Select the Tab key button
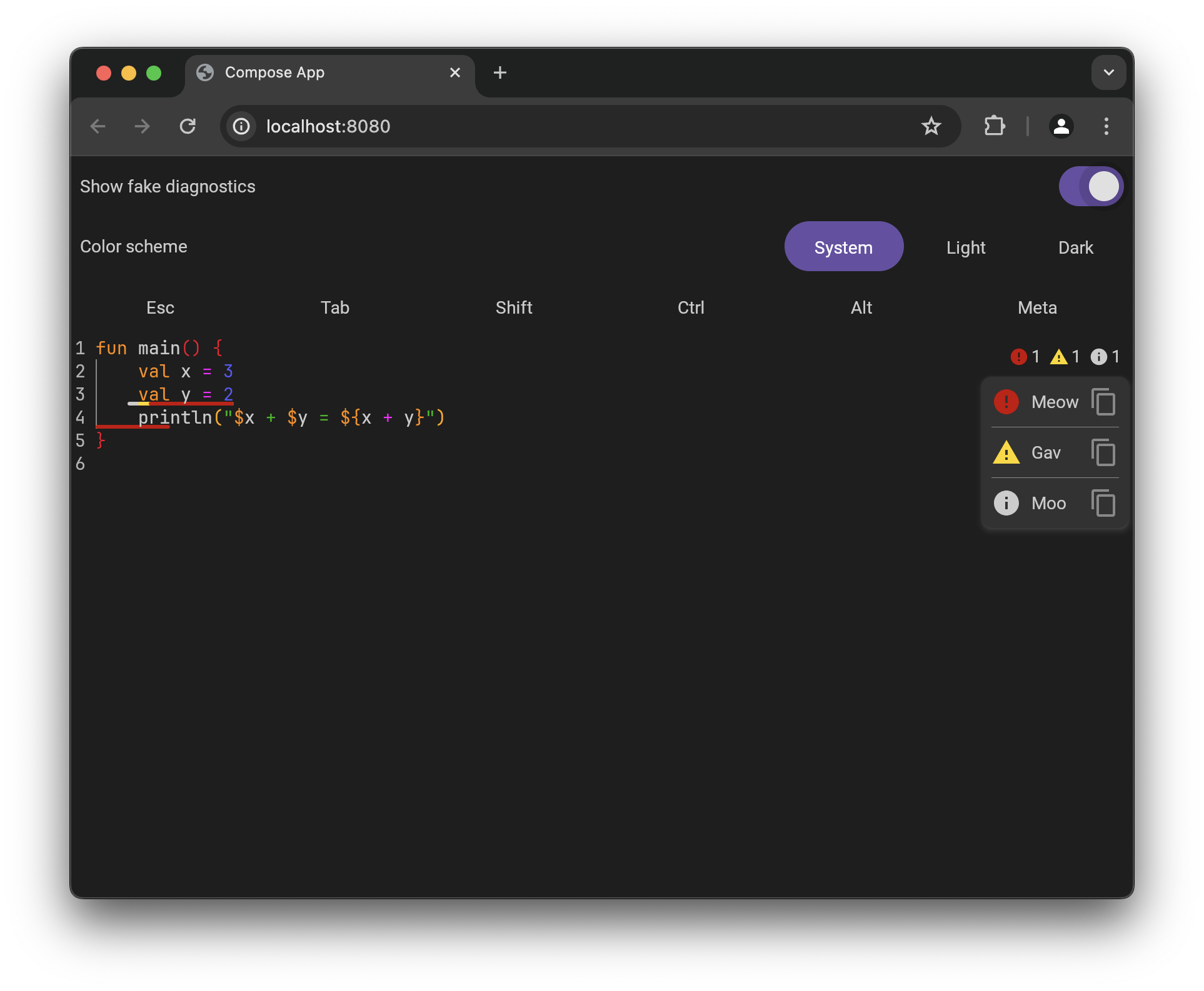Image resolution: width=1204 pixels, height=991 pixels. [335, 307]
